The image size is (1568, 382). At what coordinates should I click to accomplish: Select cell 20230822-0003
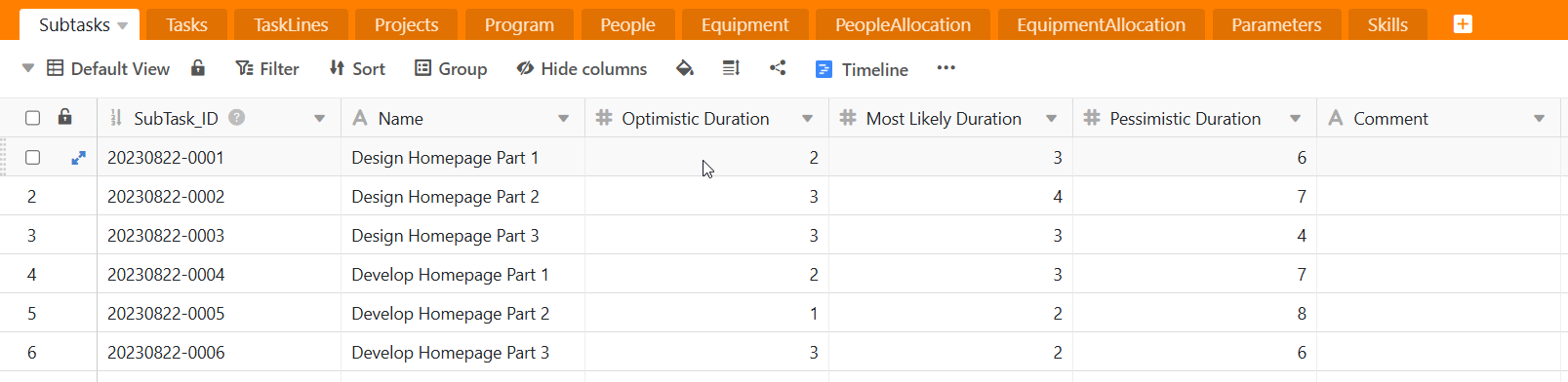[219, 235]
